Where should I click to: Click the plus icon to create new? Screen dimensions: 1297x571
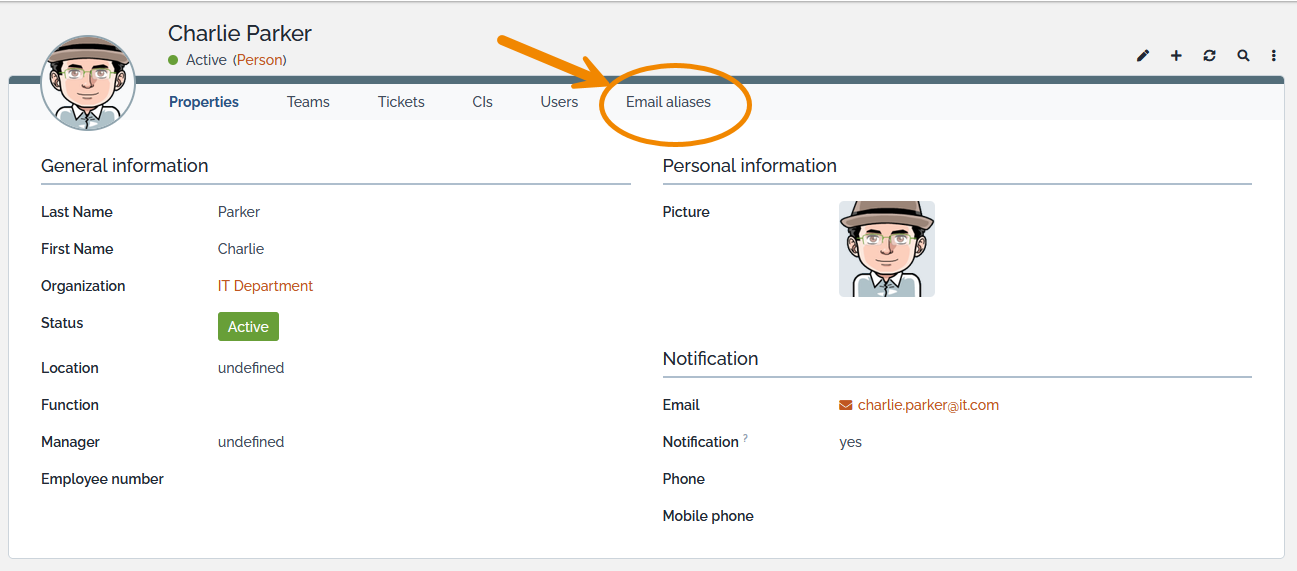(1176, 56)
